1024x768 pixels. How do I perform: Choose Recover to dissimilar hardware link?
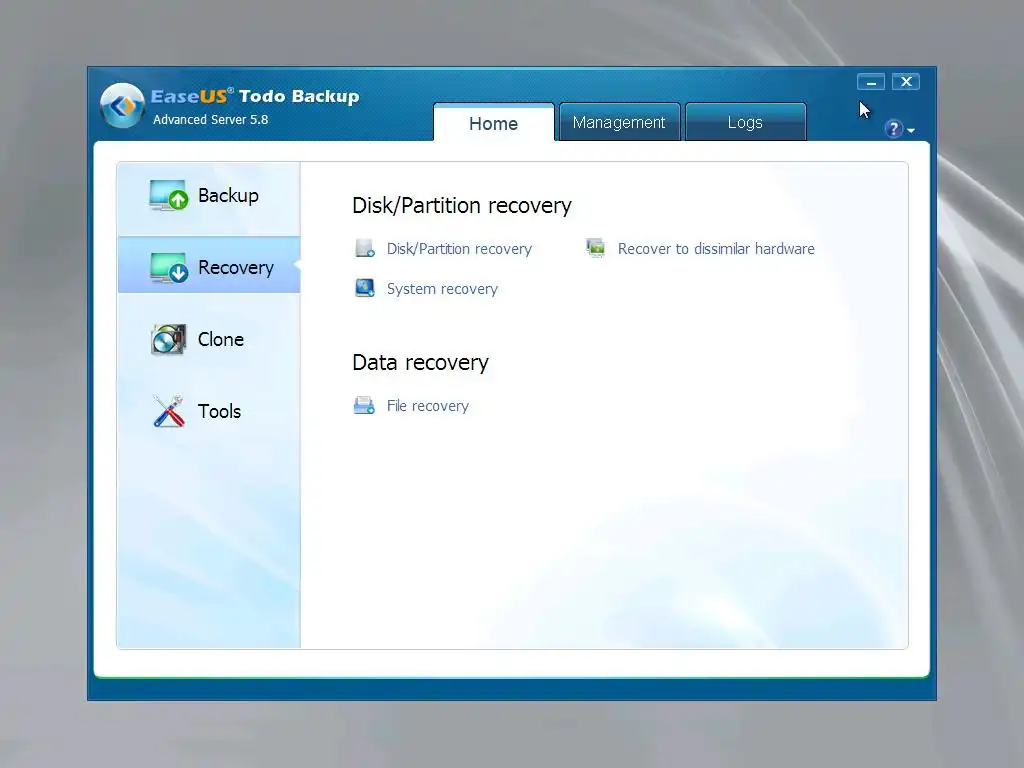point(716,249)
